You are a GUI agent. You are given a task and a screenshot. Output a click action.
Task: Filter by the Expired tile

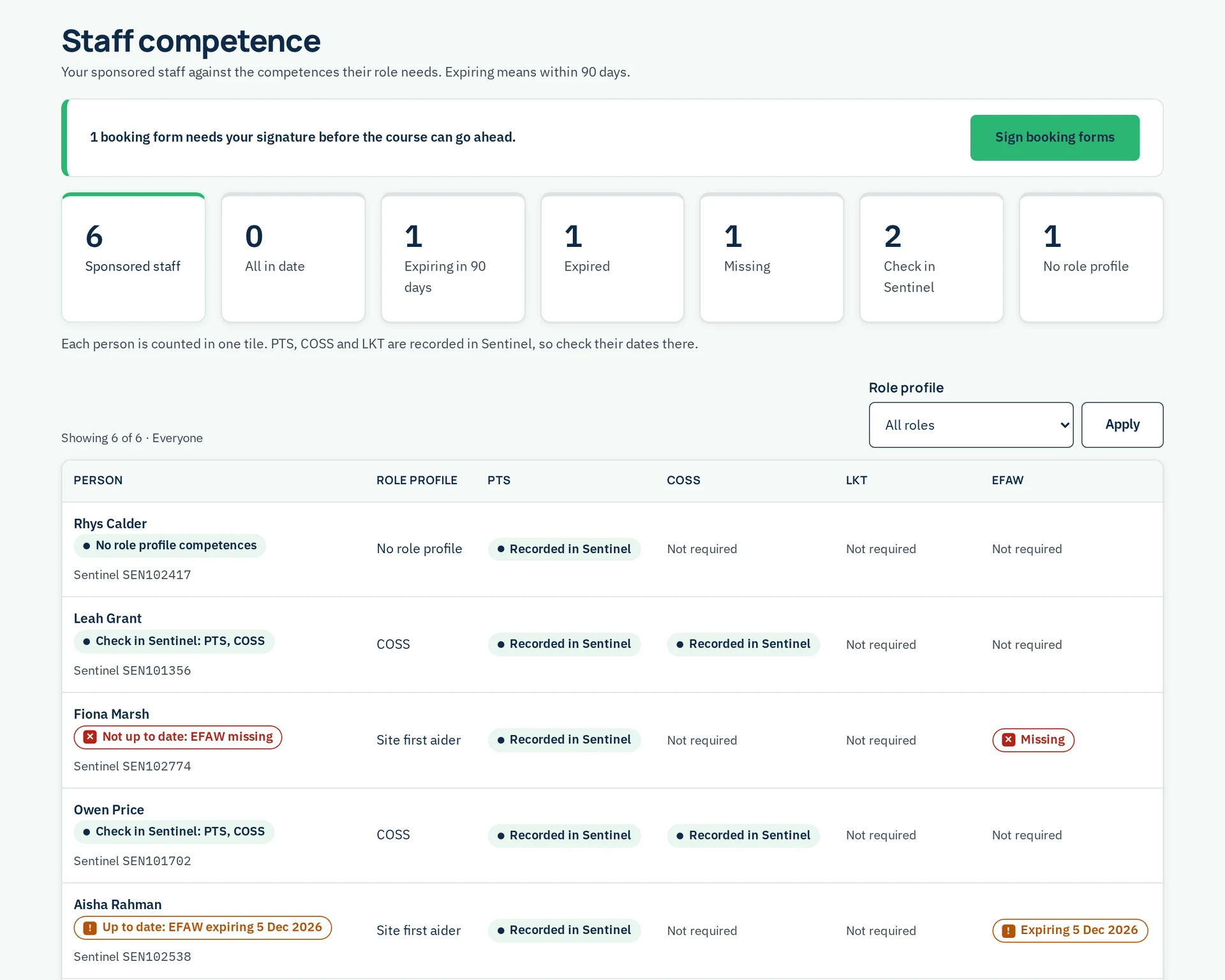[612, 258]
